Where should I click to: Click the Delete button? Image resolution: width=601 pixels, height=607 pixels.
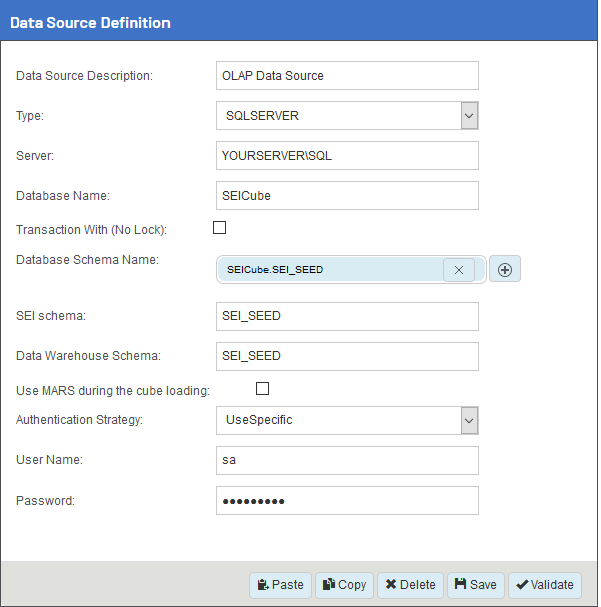(410, 585)
